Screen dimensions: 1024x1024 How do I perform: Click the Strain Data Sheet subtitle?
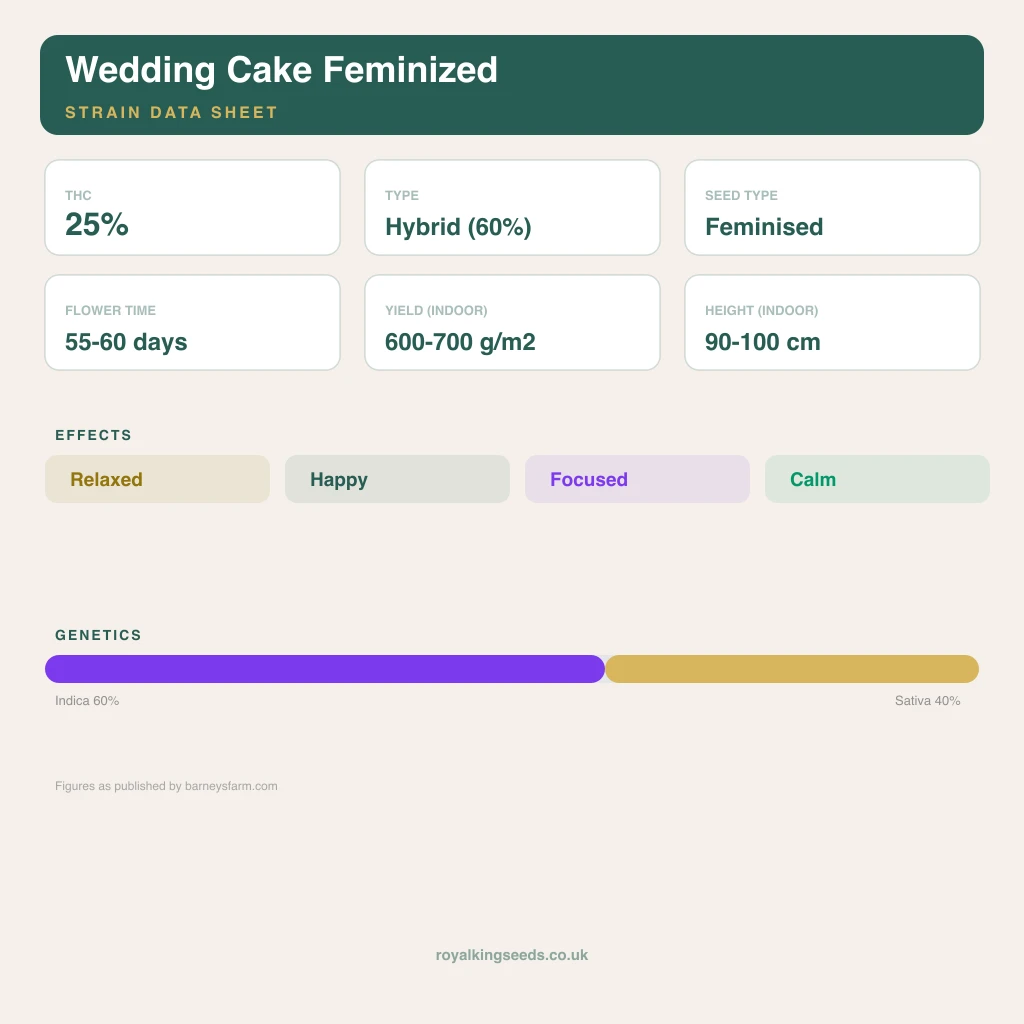pyautogui.click(x=171, y=112)
